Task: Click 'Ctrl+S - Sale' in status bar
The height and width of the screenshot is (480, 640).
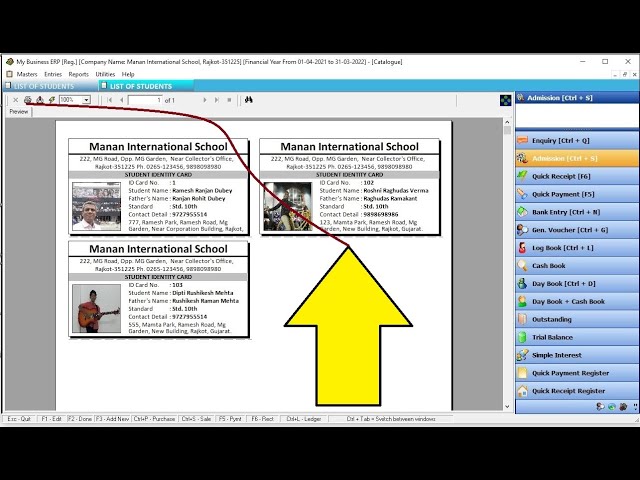Action: pos(196,419)
